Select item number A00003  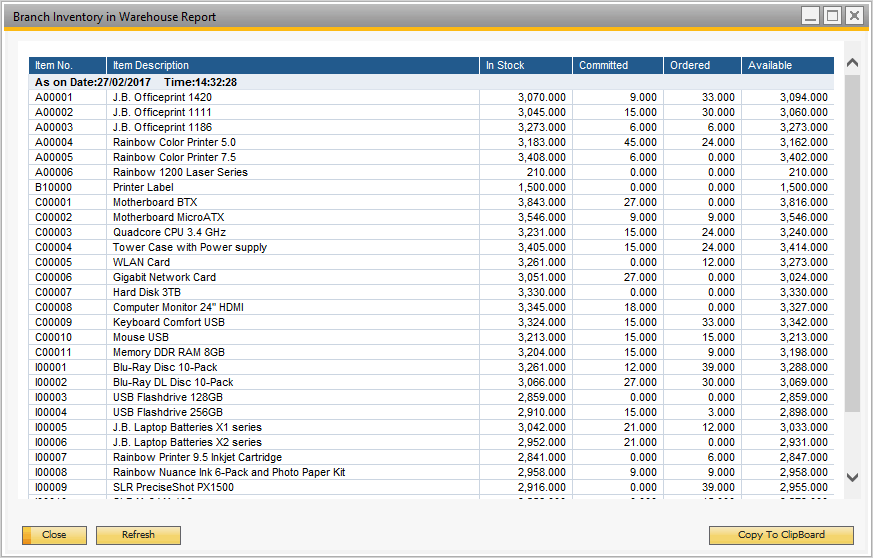(x=54, y=128)
